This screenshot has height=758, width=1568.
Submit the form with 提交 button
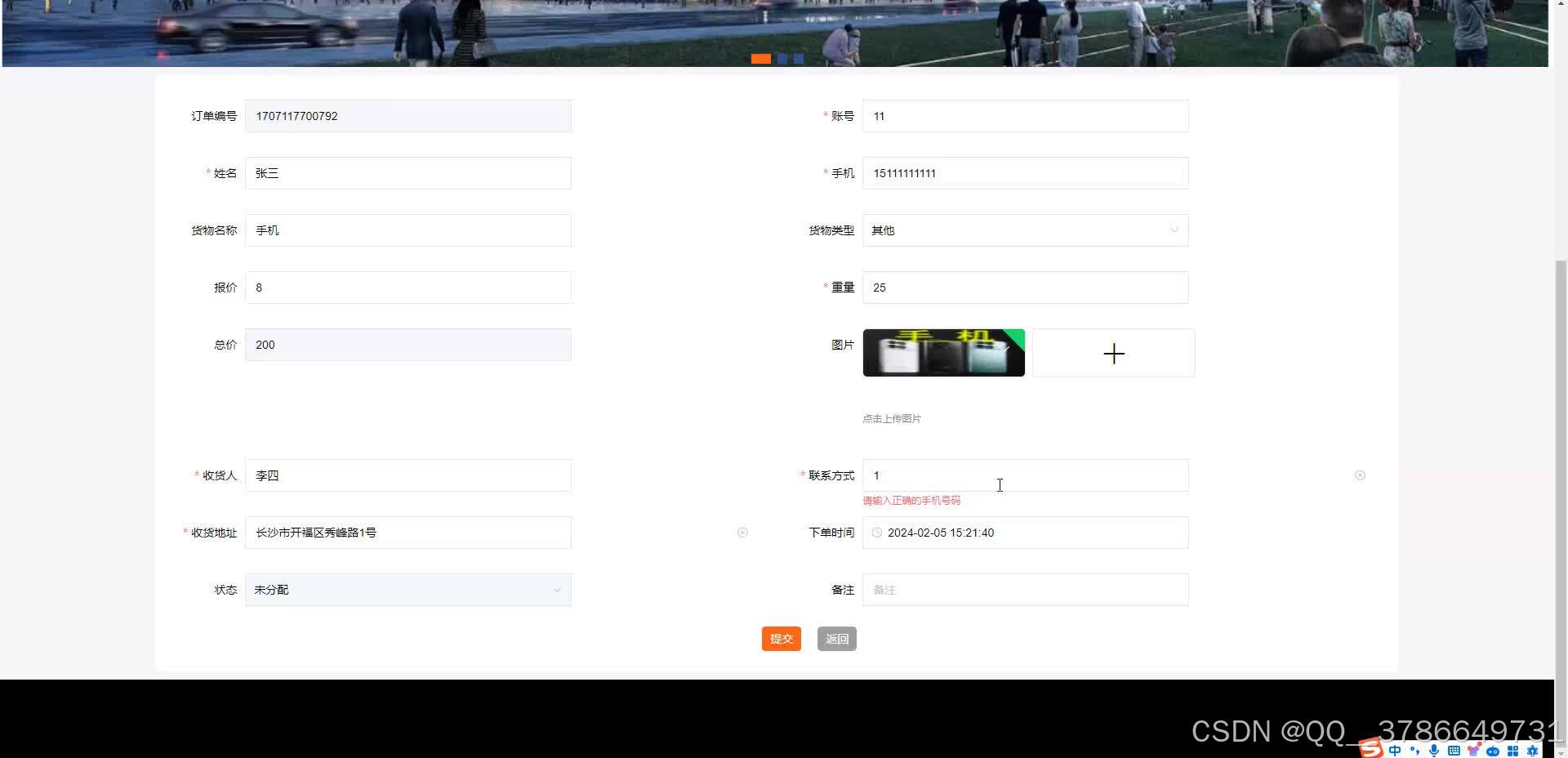coord(782,639)
